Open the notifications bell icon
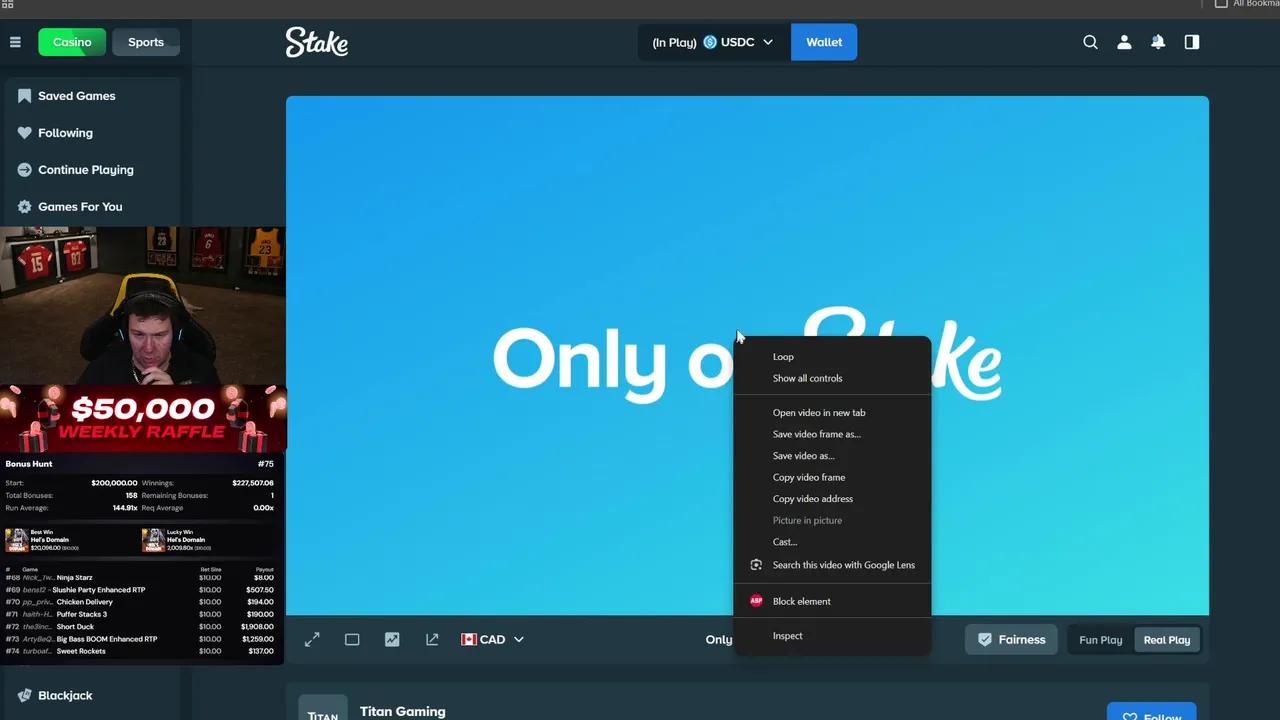 pyautogui.click(x=1158, y=42)
